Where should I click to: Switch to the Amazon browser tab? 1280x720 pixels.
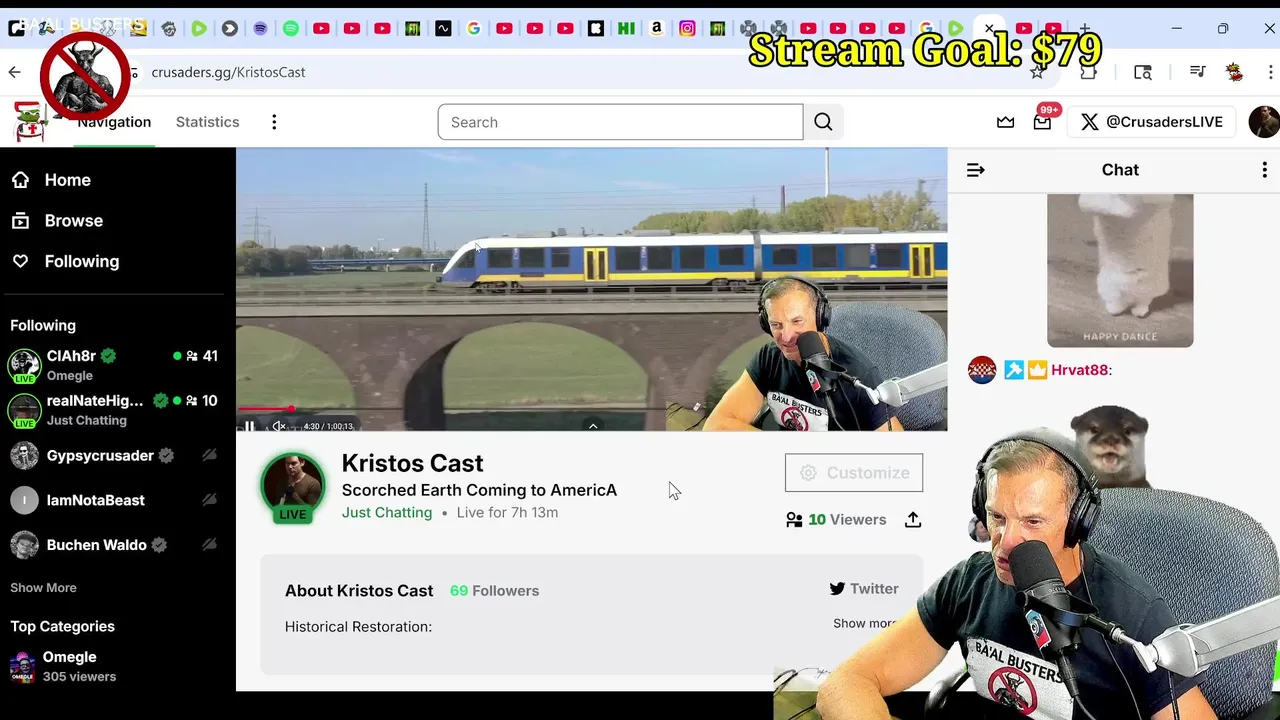(x=656, y=29)
